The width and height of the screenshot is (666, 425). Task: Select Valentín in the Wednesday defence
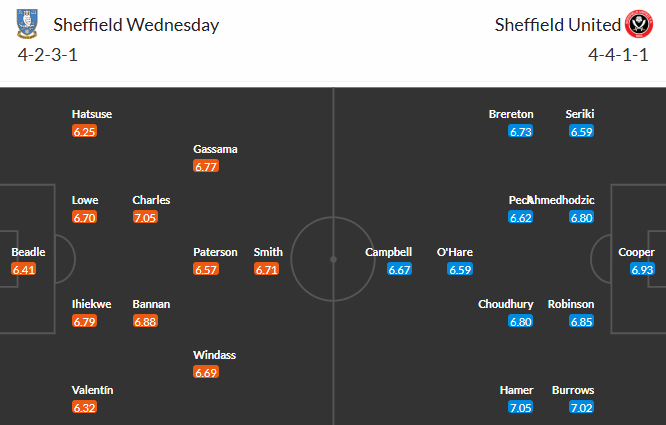[92, 390]
